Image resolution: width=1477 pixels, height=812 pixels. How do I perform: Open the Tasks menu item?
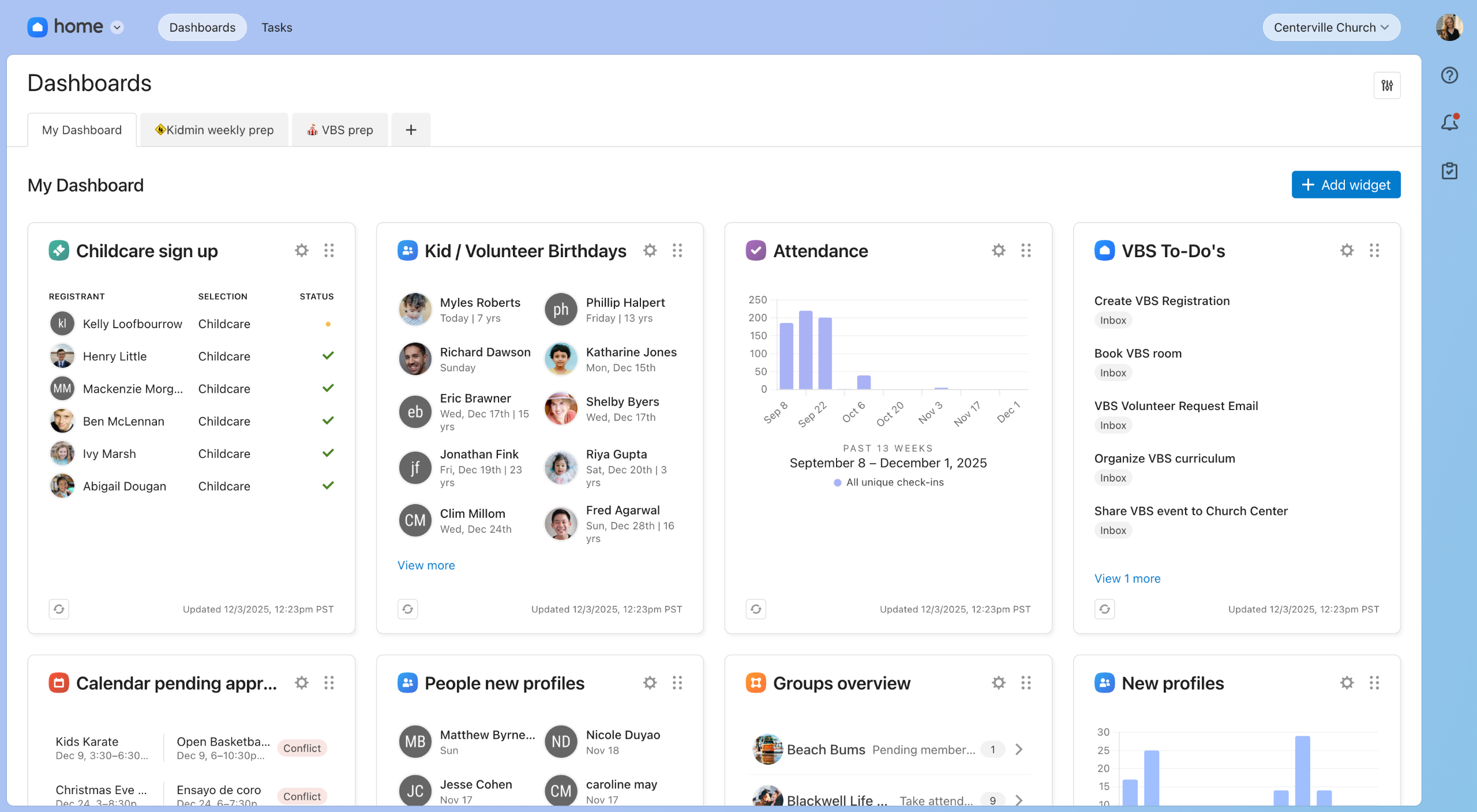tap(276, 28)
